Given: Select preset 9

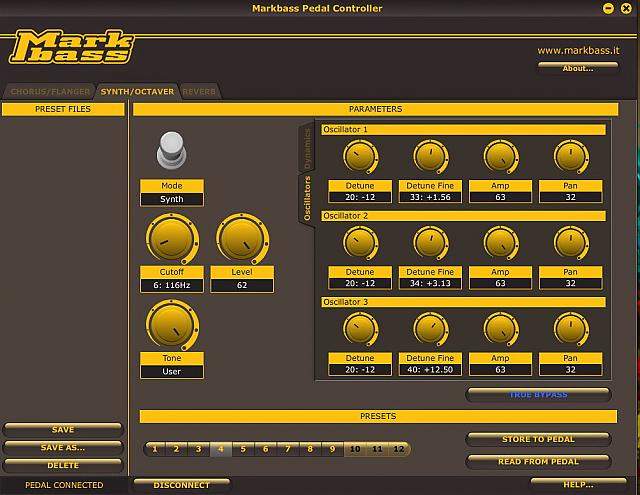Looking at the screenshot, I should (x=332, y=449).
